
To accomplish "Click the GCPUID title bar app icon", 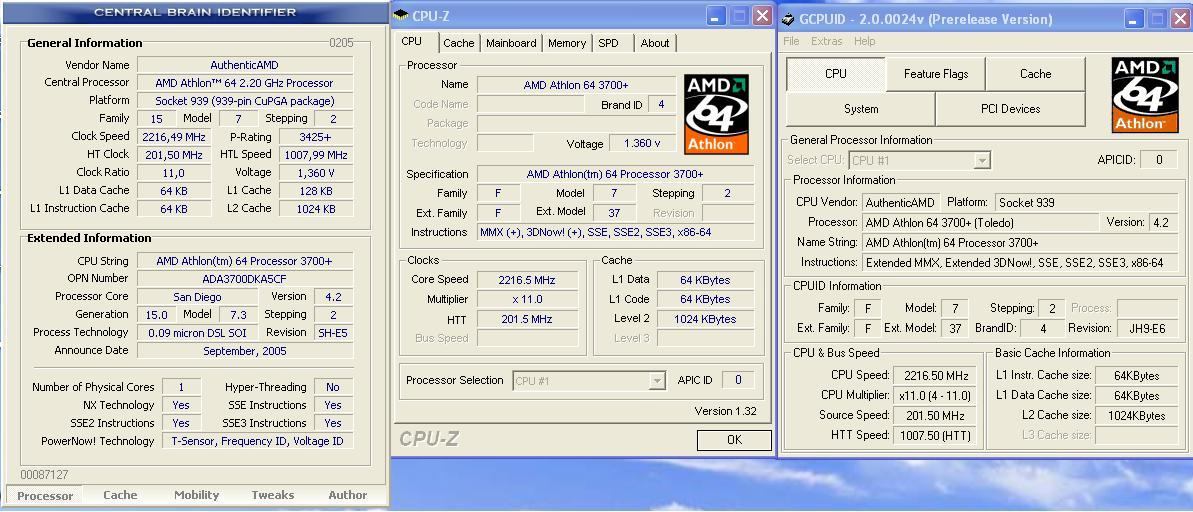I will click(787, 19).
